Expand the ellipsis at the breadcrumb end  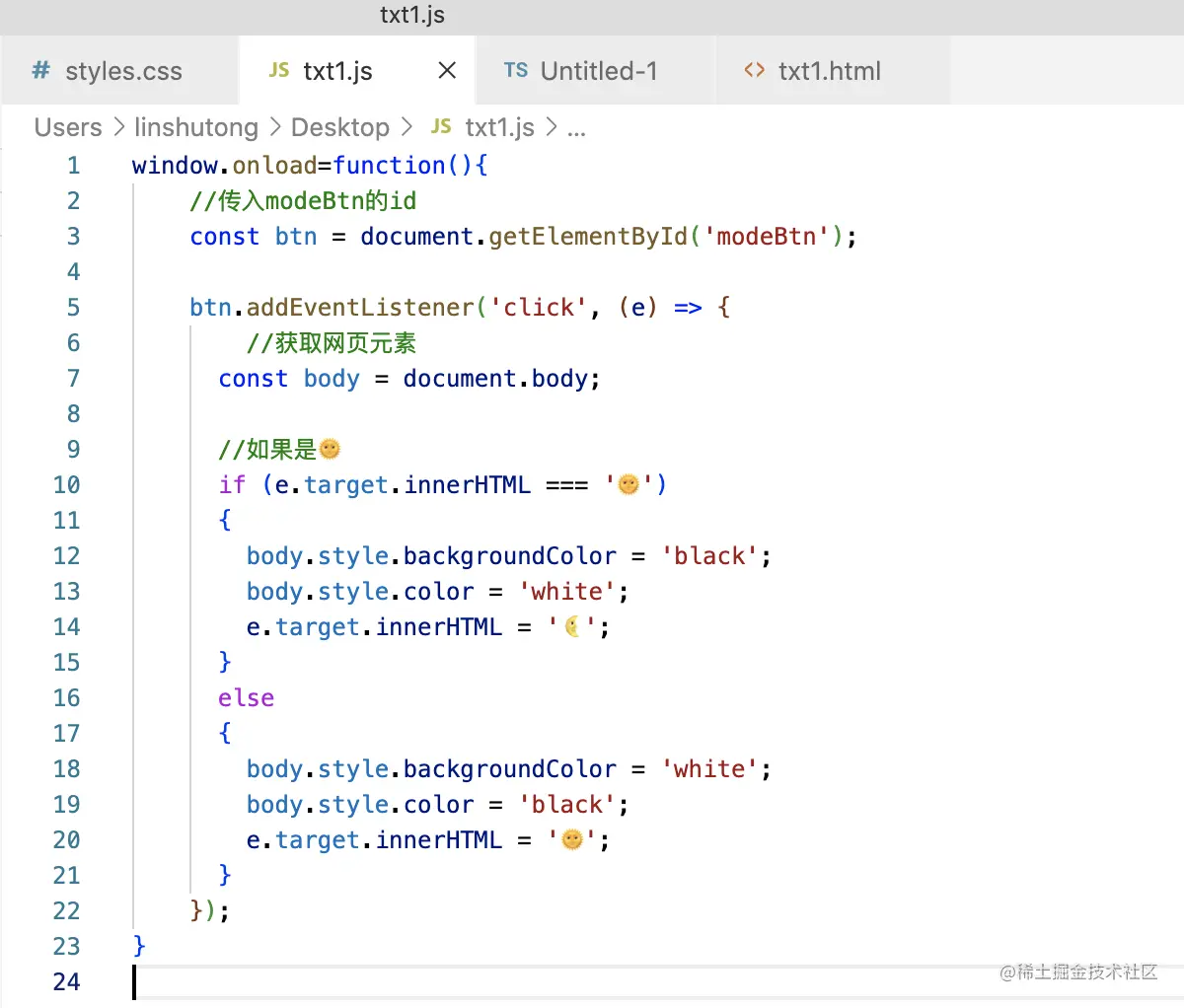coord(575,128)
